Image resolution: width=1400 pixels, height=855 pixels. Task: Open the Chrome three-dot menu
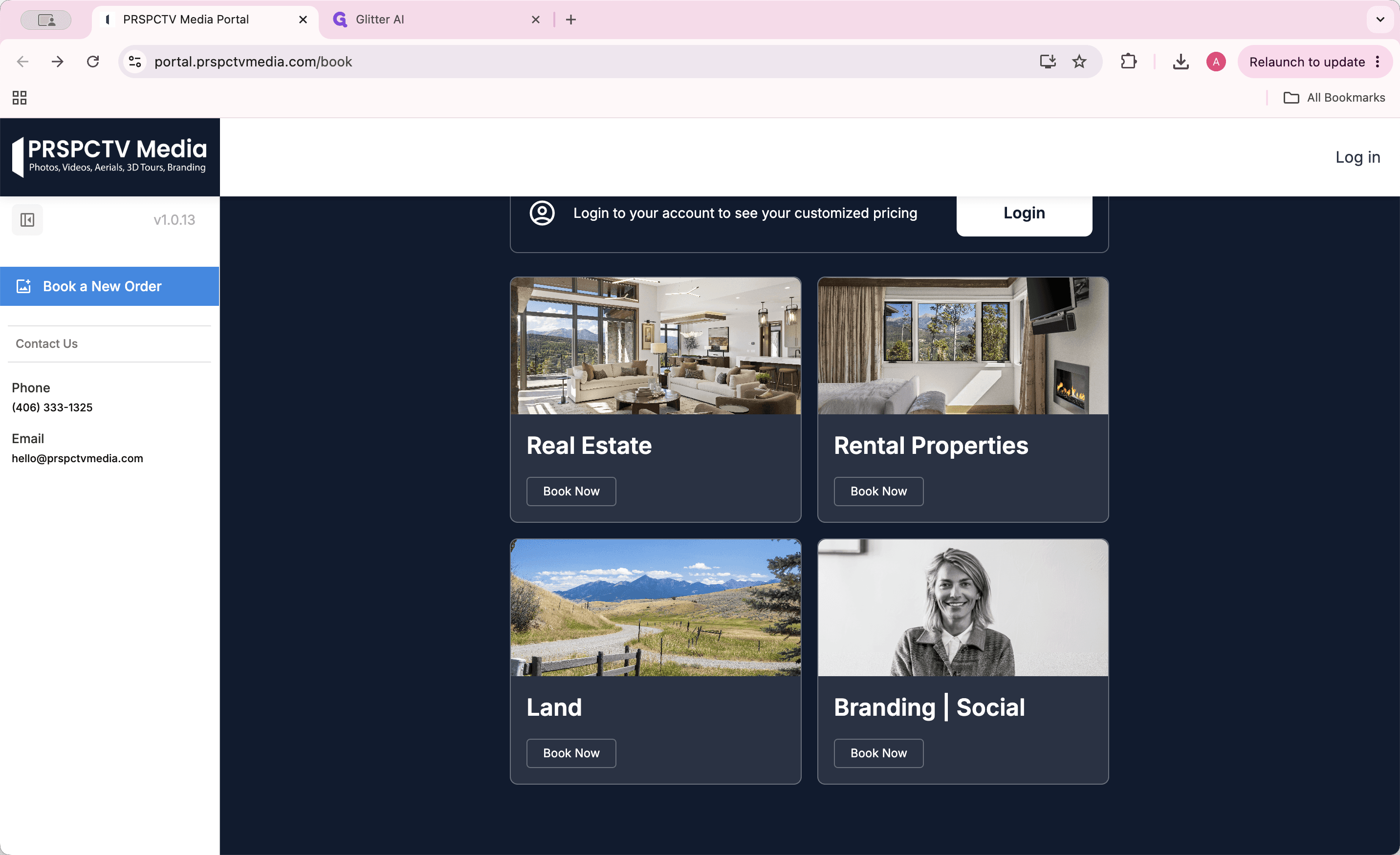point(1378,61)
